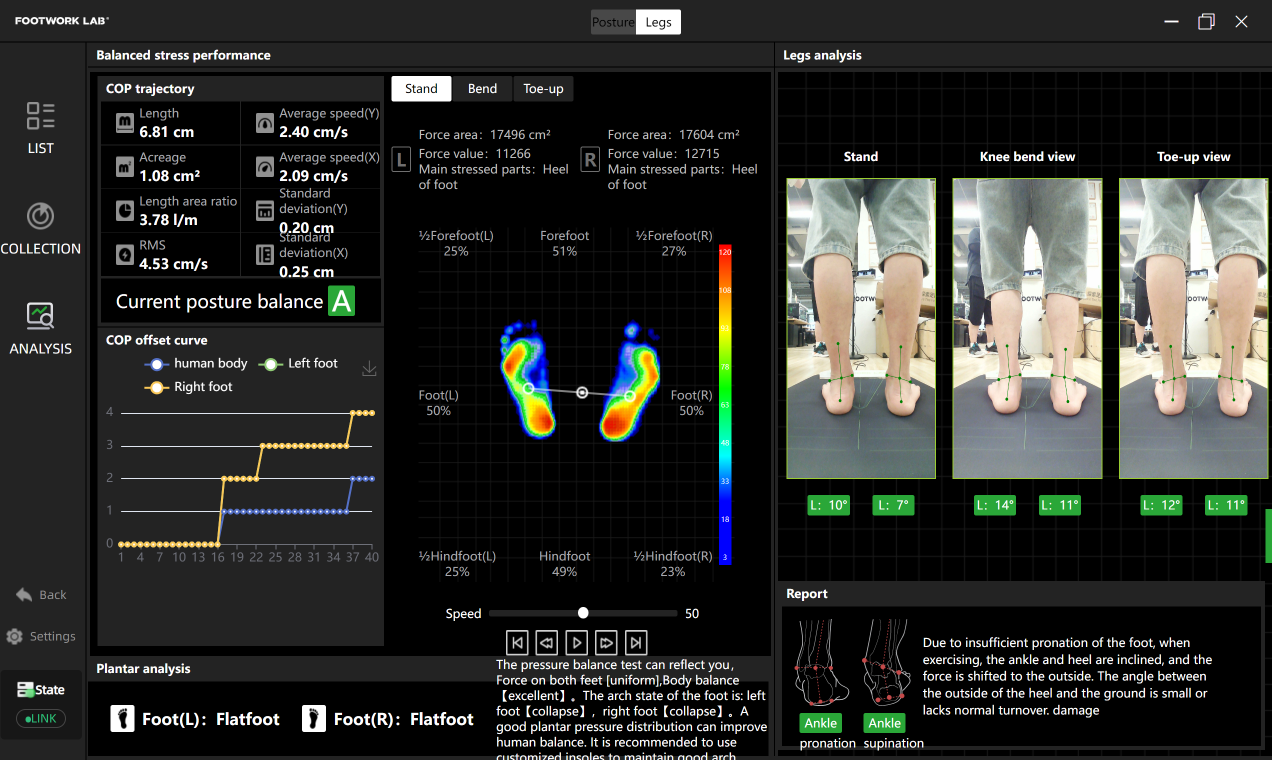Switch to the Bend pressure tab
The image size is (1272, 760).
(x=482, y=89)
